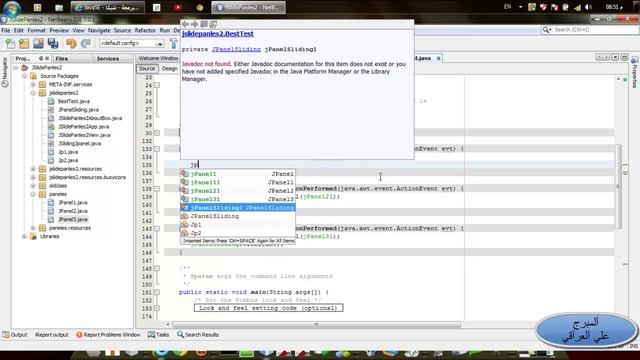The width and height of the screenshot is (640, 360).
Task: Open Javadoc in external browser icon
Action: [204, 24]
